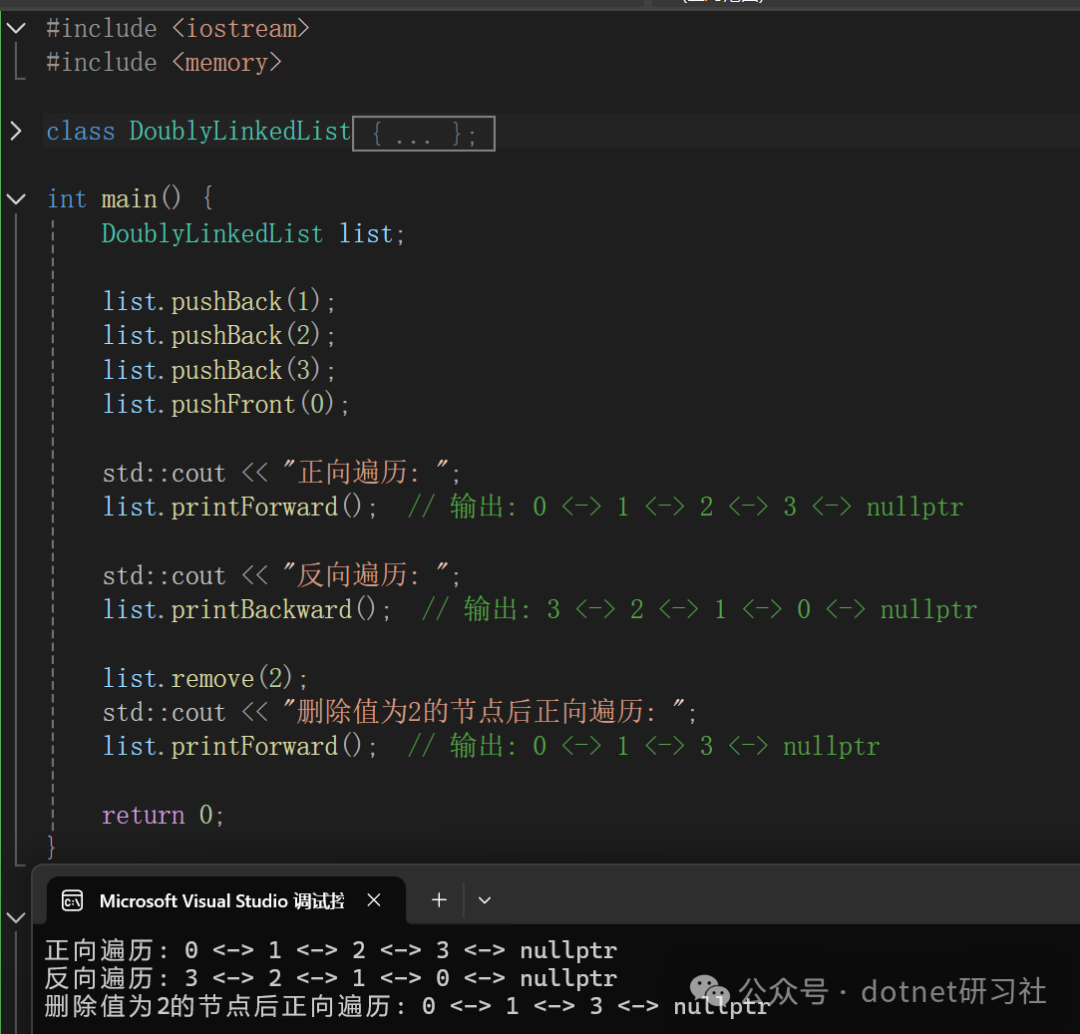Image resolution: width=1080 pixels, height=1034 pixels.
Task: Click the list.pushBack(2); line
Action: [x=219, y=335]
